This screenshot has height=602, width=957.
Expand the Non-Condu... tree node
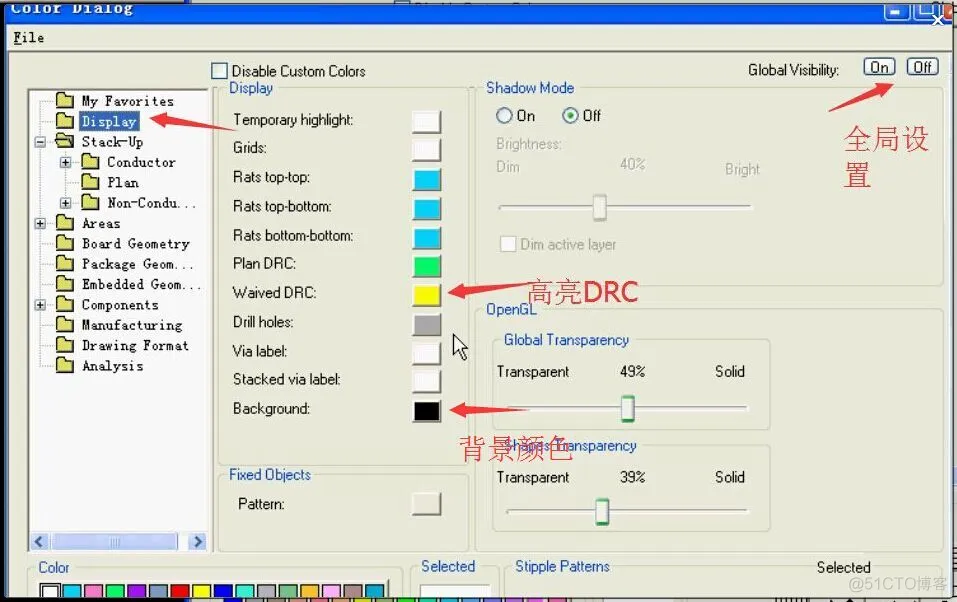tap(65, 203)
